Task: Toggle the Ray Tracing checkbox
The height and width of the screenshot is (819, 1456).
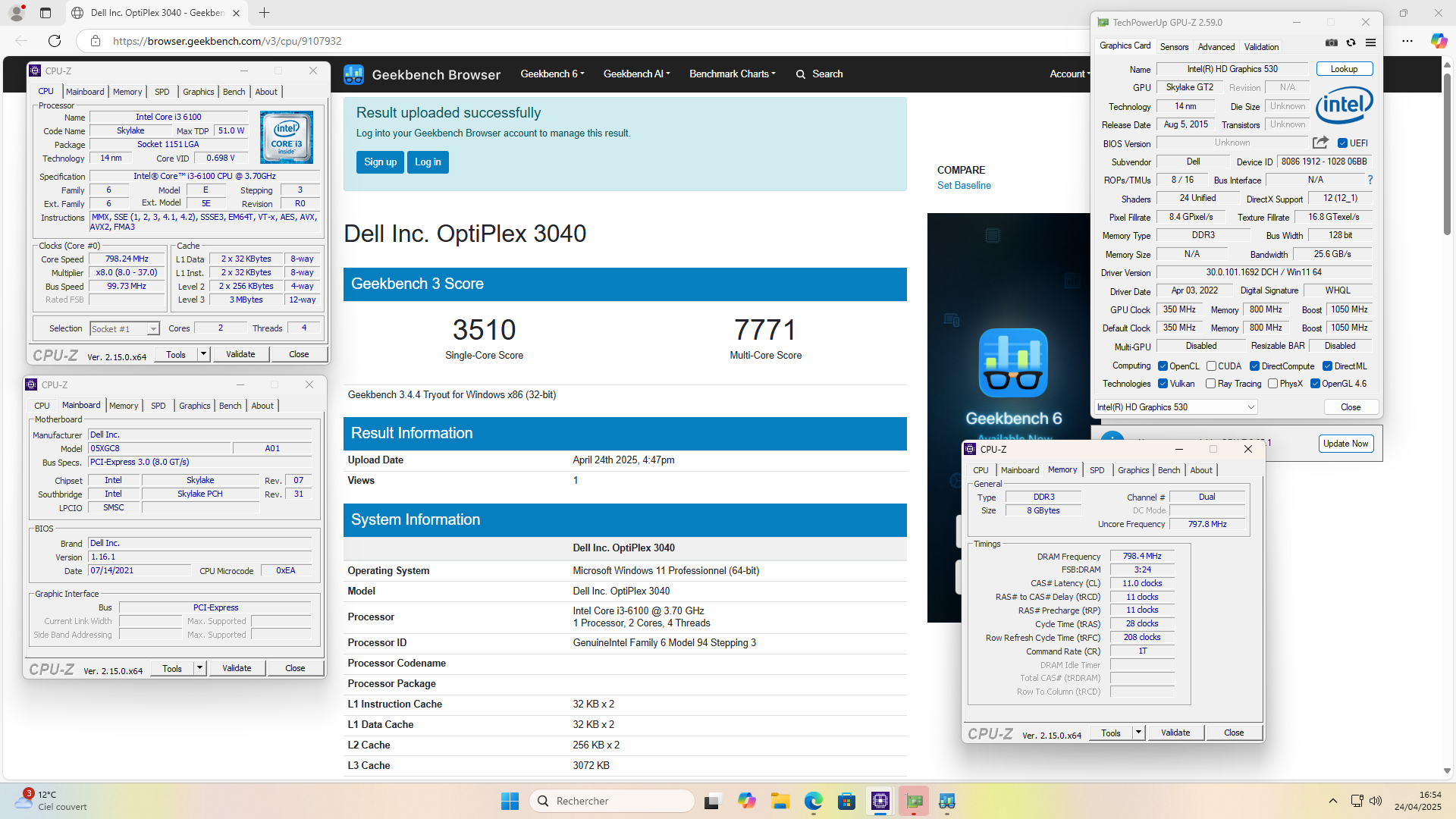Action: click(x=1211, y=384)
